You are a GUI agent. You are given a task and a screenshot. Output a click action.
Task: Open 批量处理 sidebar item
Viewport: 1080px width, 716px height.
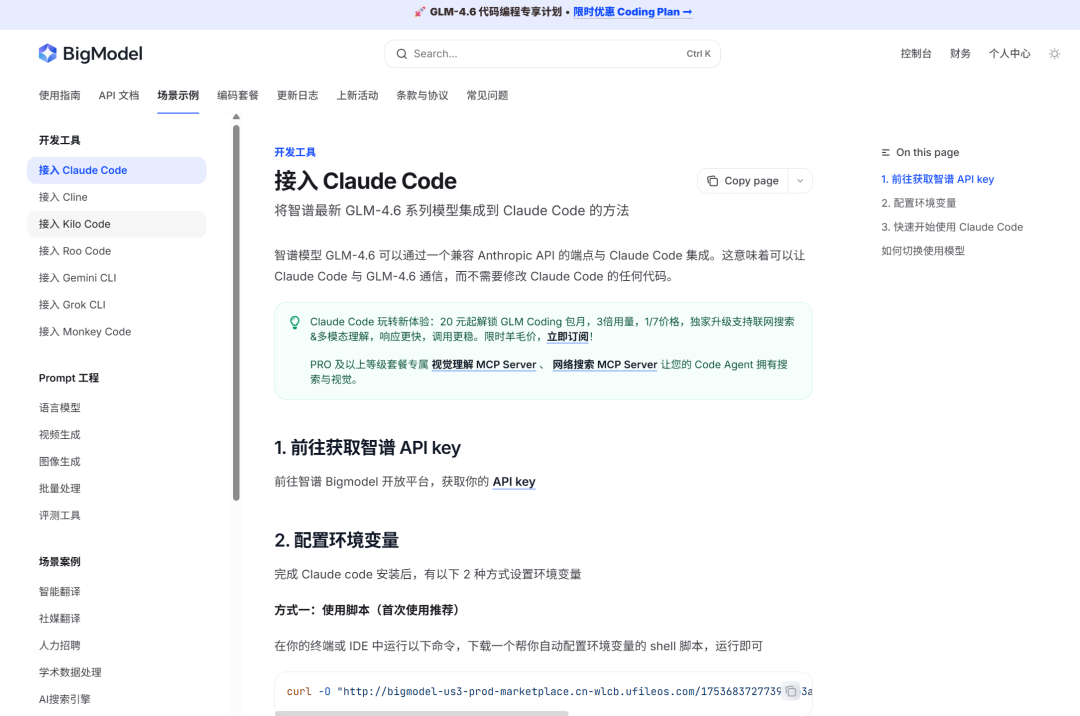coord(116,488)
